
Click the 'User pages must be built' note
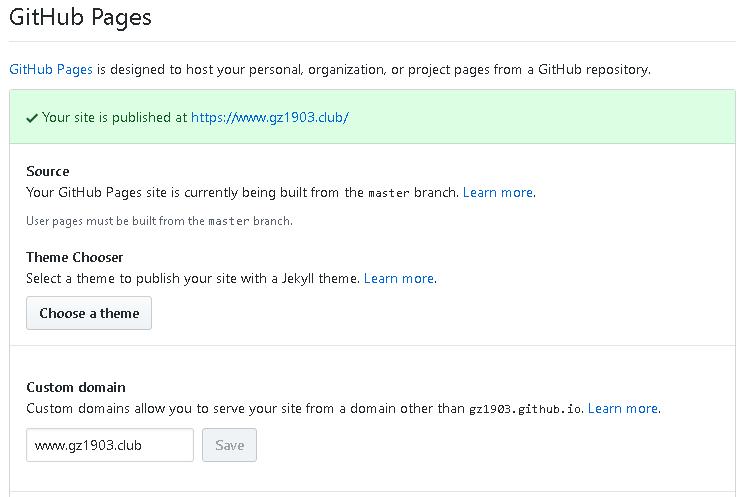coord(159,221)
